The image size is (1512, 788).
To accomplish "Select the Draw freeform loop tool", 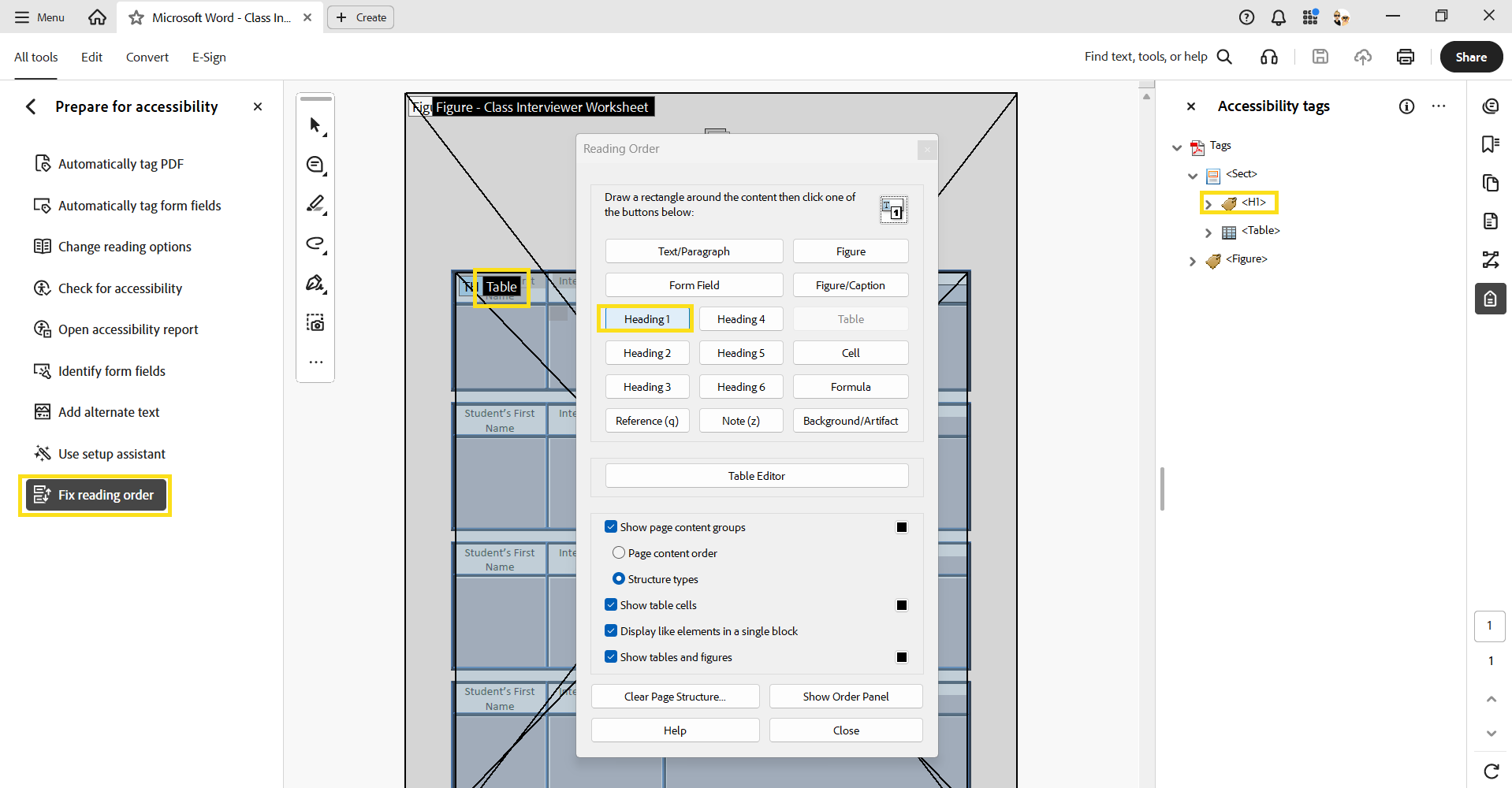I will pyautogui.click(x=315, y=243).
